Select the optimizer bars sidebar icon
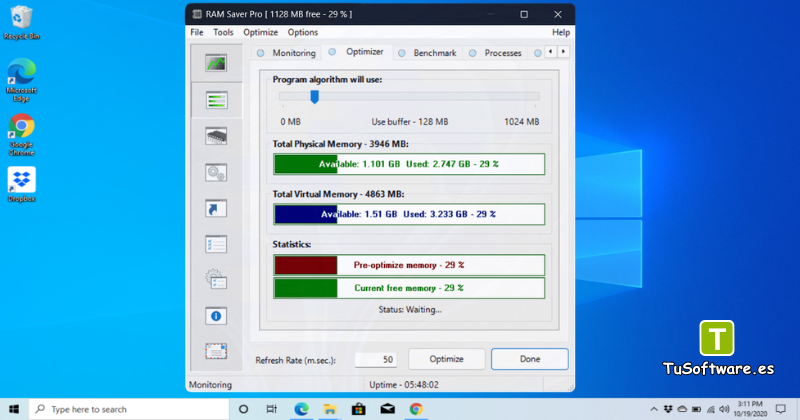Image resolution: width=800 pixels, height=420 pixels. coord(216,100)
